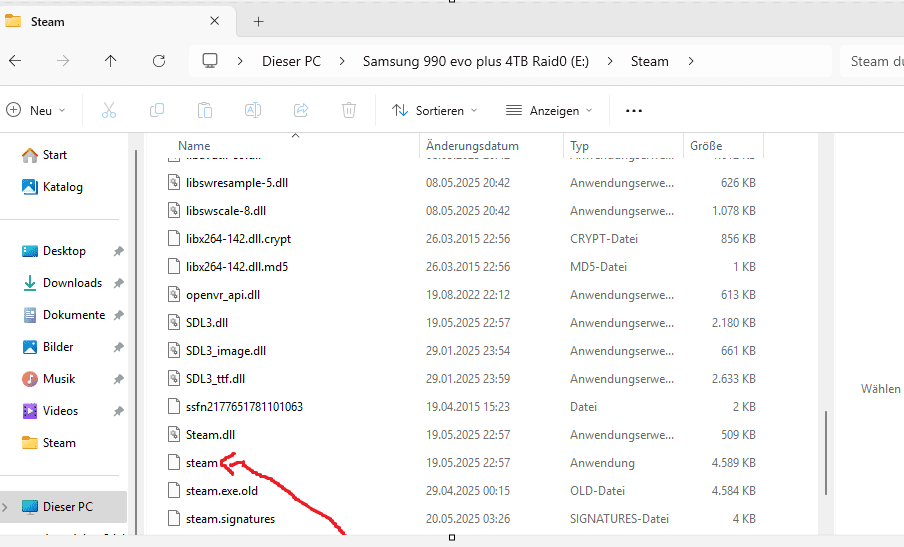Click Steam breadcrumb in the address bar
The width and height of the screenshot is (904, 547).
tap(650, 61)
